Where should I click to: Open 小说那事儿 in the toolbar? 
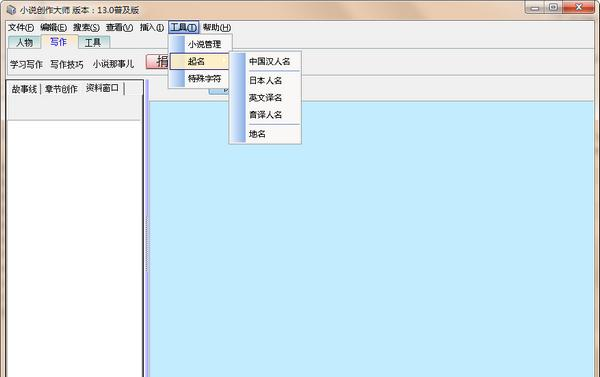click(113, 64)
